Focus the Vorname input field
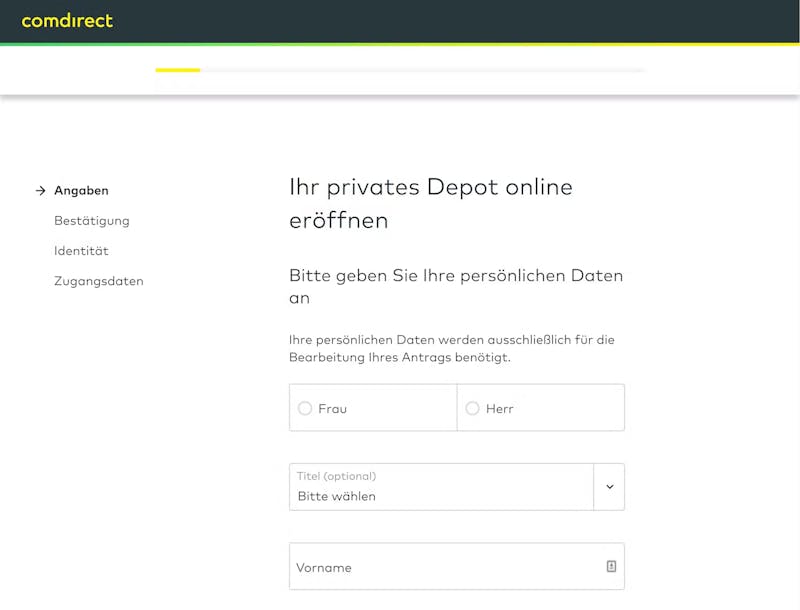The width and height of the screenshot is (800, 610). pyautogui.click(x=457, y=566)
